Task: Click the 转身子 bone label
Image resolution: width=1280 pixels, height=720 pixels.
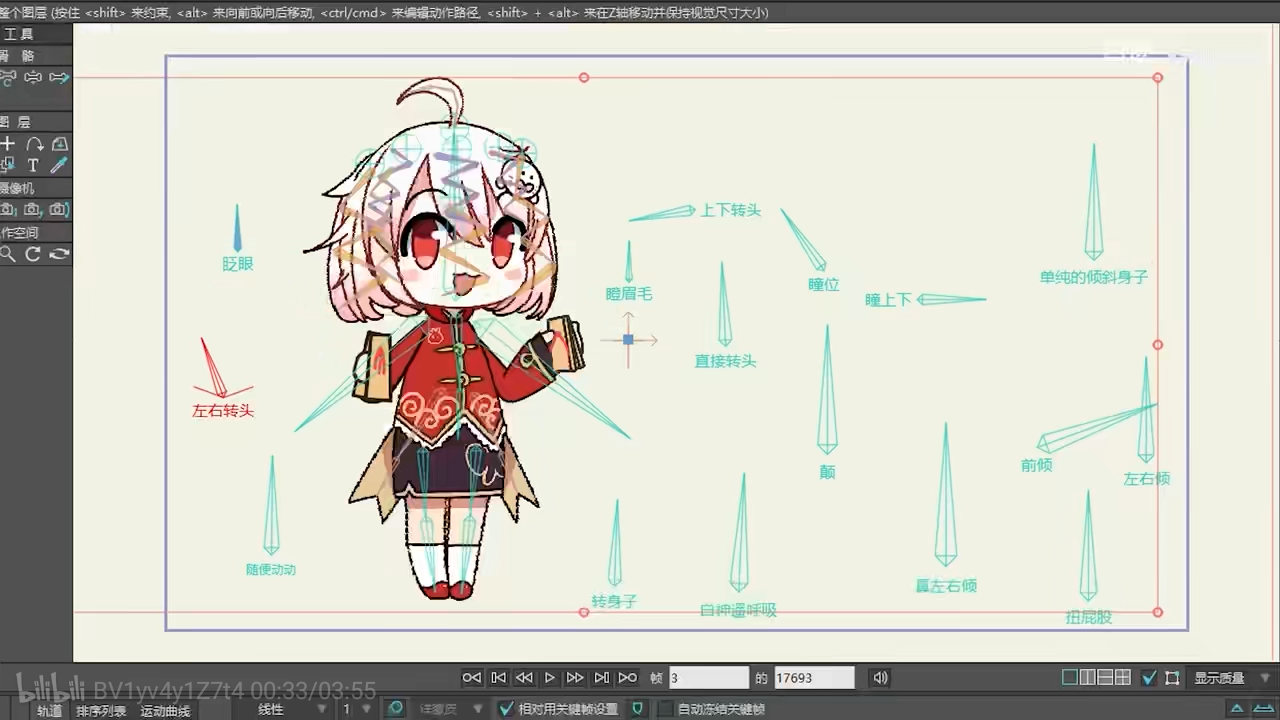Action: click(614, 602)
